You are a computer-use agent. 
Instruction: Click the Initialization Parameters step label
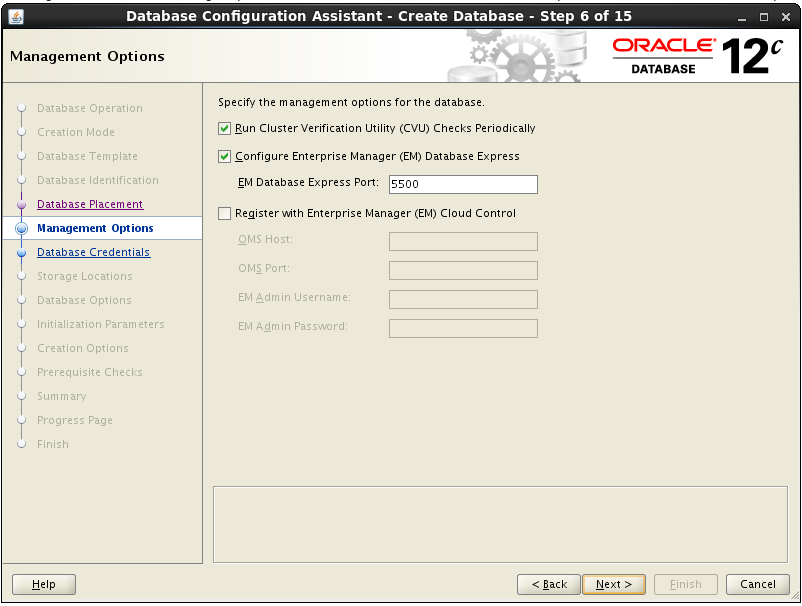[101, 324]
